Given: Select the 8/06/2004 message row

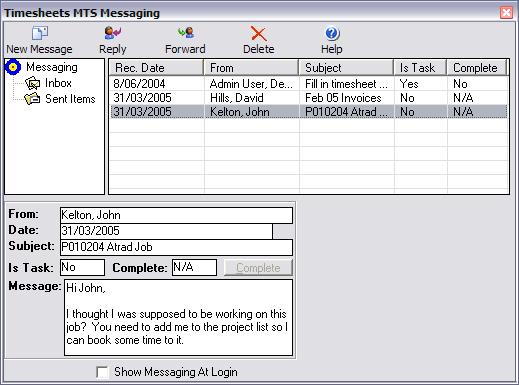Looking at the screenshot, I should pyautogui.click(x=309, y=84).
